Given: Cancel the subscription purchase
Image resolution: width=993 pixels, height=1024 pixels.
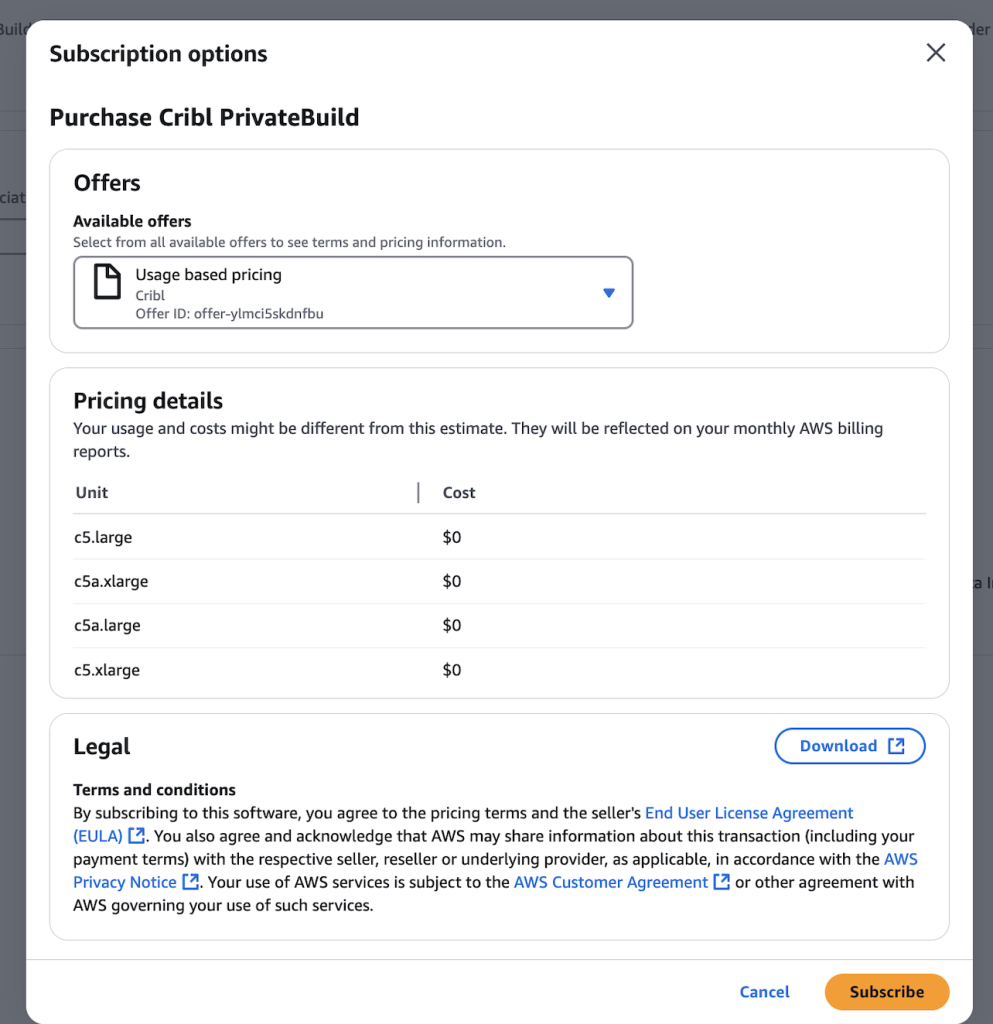Looking at the screenshot, I should click(x=764, y=992).
